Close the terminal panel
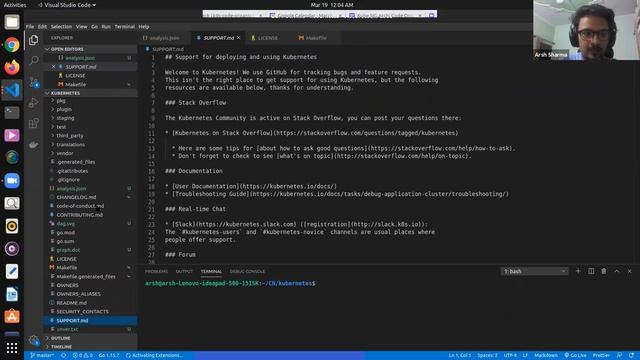This screenshot has width=640, height=360. pos(629,271)
